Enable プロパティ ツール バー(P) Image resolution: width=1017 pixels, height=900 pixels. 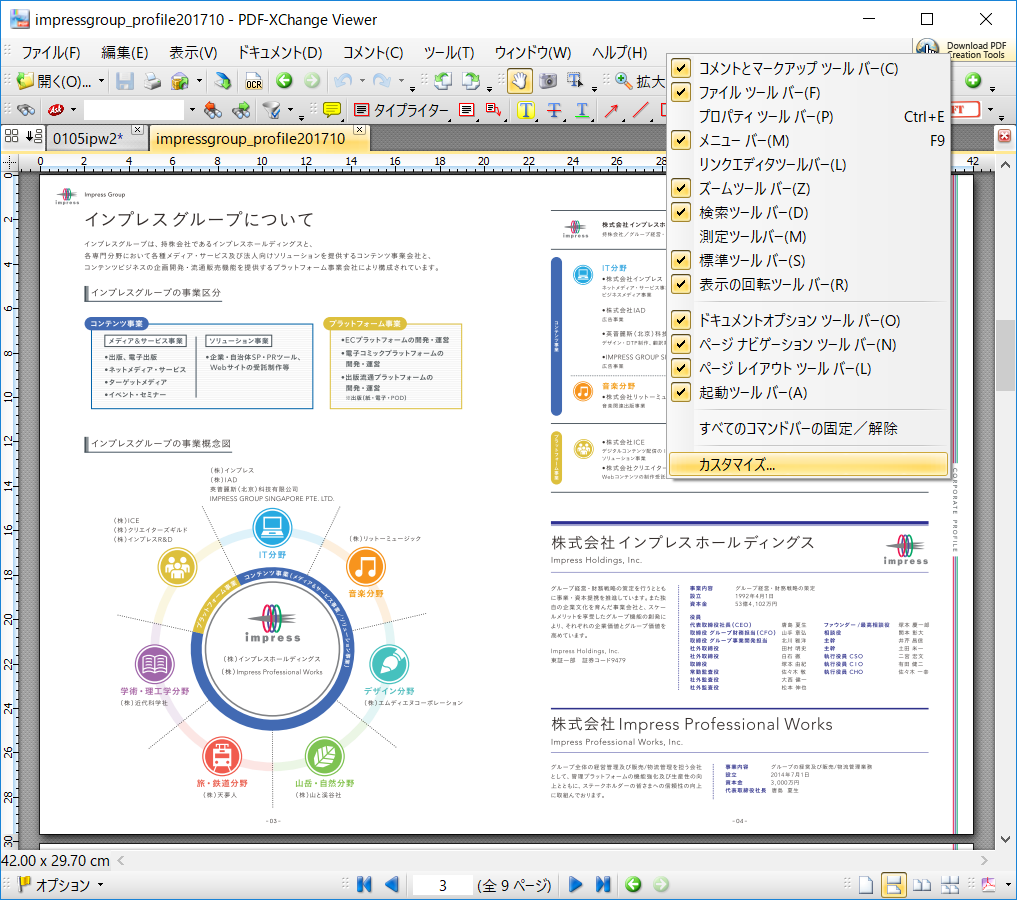pyautogui.click(x=809, y=117)
